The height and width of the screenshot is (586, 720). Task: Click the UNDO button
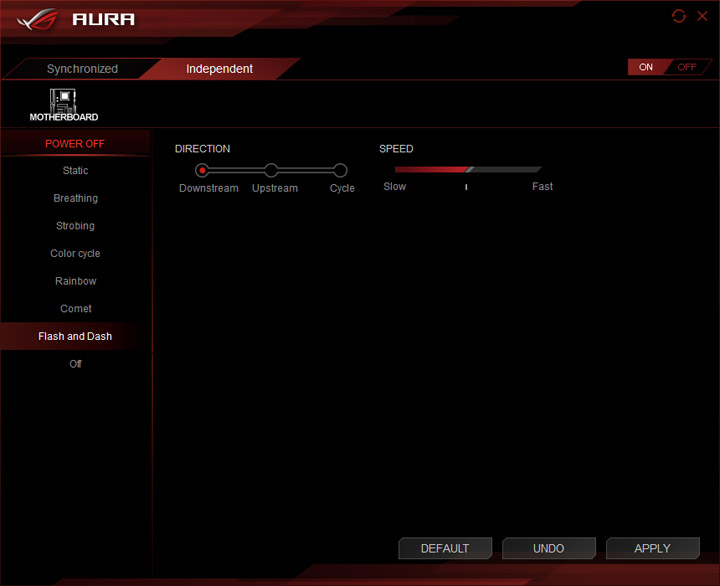(549, 548)
